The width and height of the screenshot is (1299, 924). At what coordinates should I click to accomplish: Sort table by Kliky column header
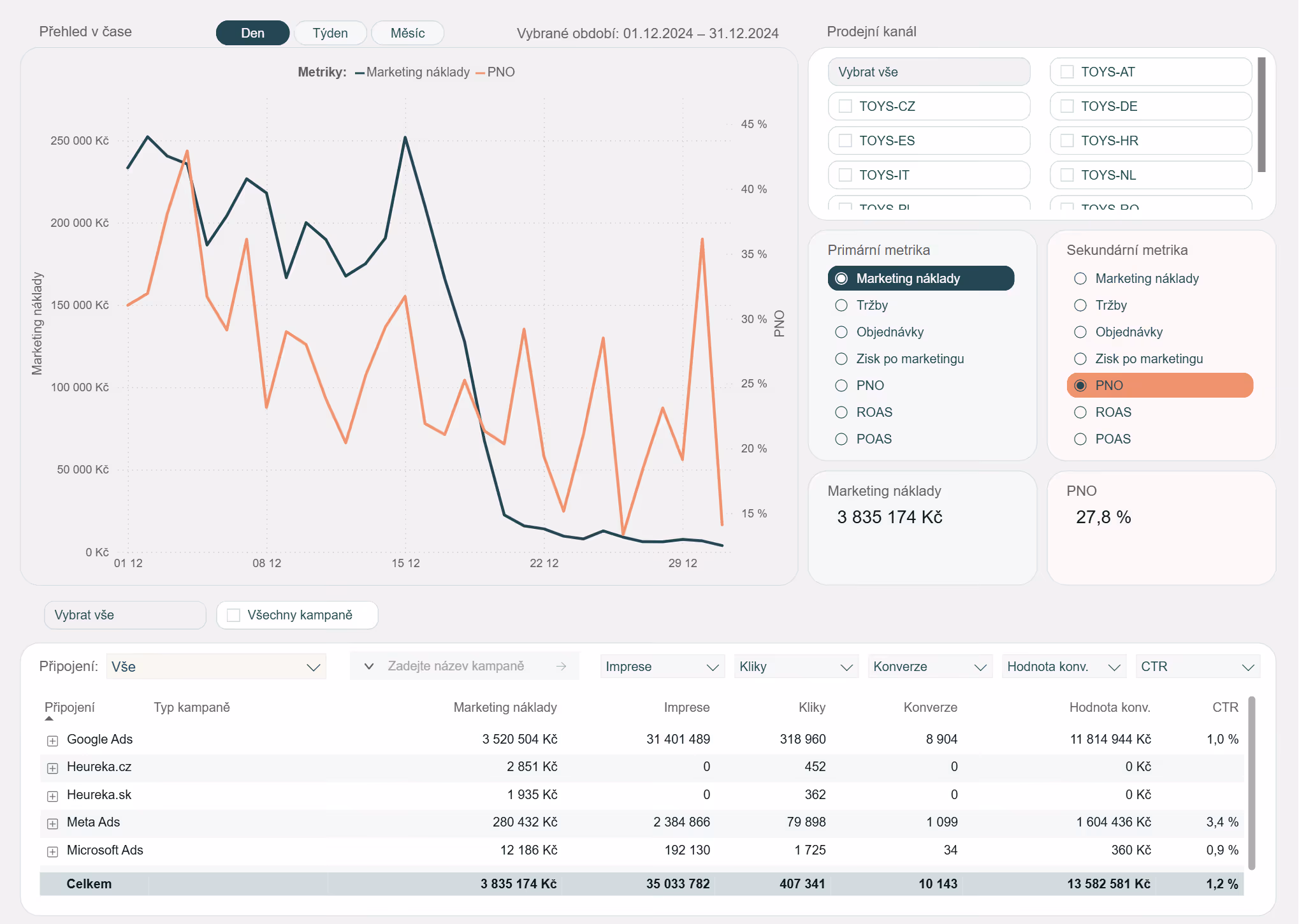click(812, 707)
